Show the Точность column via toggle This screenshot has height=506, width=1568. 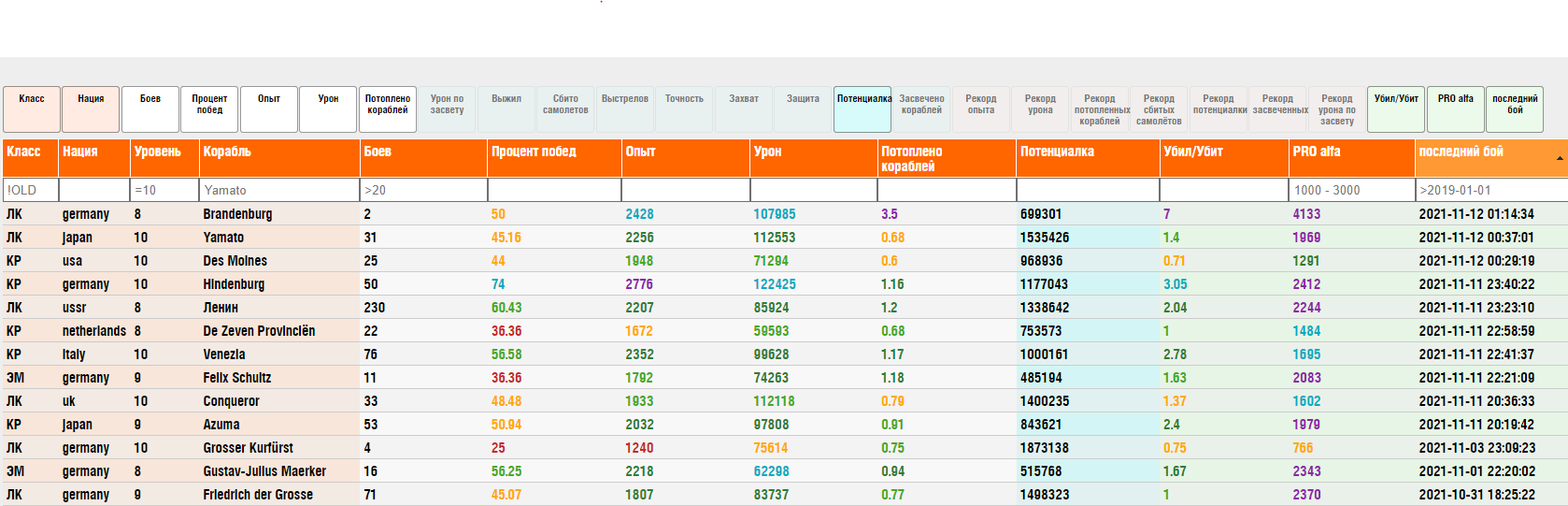point(684,109)
